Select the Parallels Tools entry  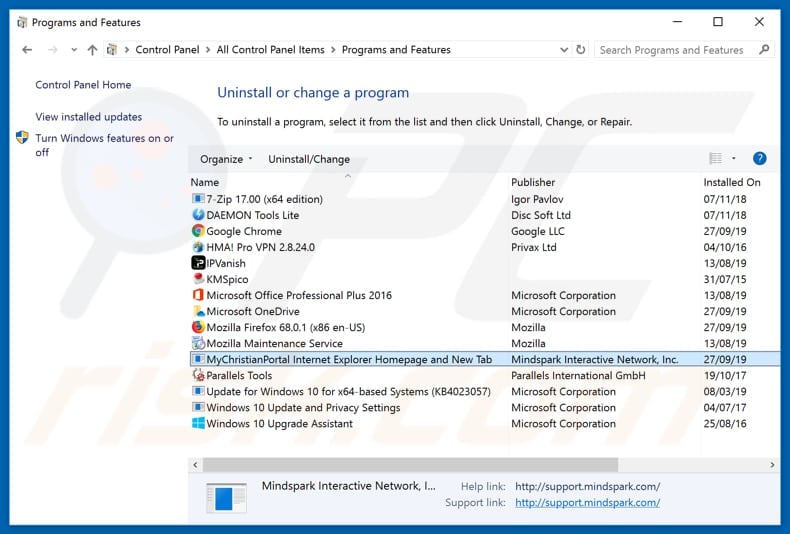[484, 375]
